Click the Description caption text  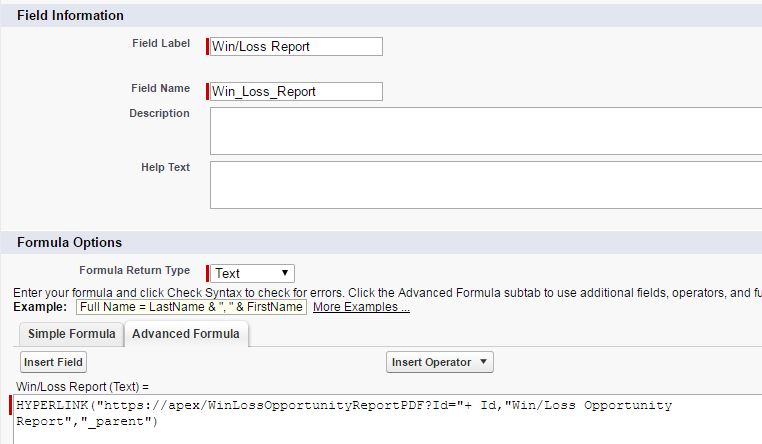159,114
